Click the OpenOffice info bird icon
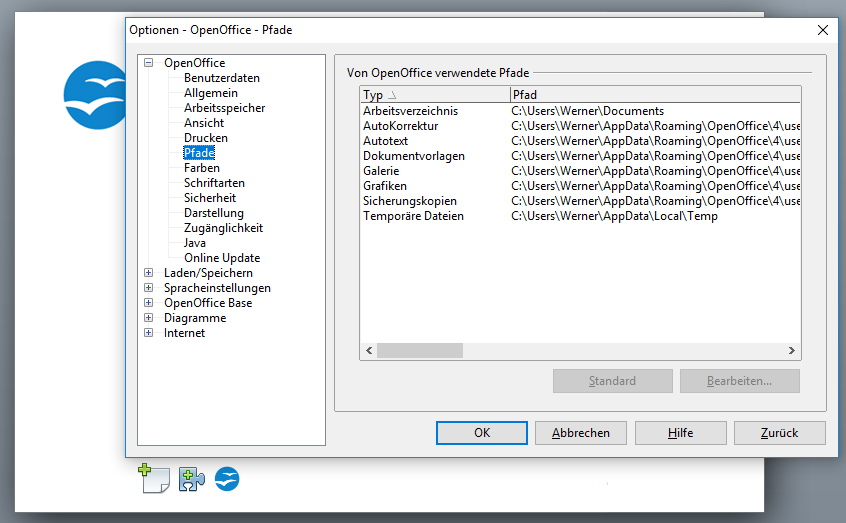846x523 pixels. pyautogui.click(x=227, y=479)
